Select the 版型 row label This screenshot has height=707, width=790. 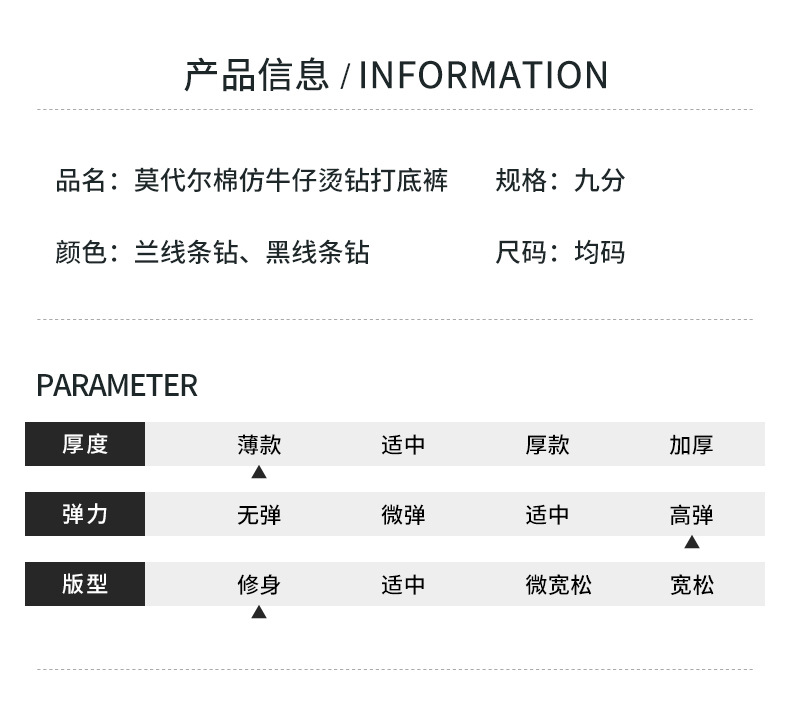click(85, 584)
